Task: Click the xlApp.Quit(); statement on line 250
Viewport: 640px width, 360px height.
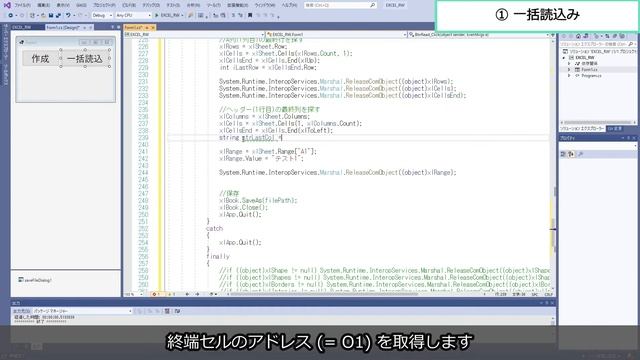Action: [240, 215]
